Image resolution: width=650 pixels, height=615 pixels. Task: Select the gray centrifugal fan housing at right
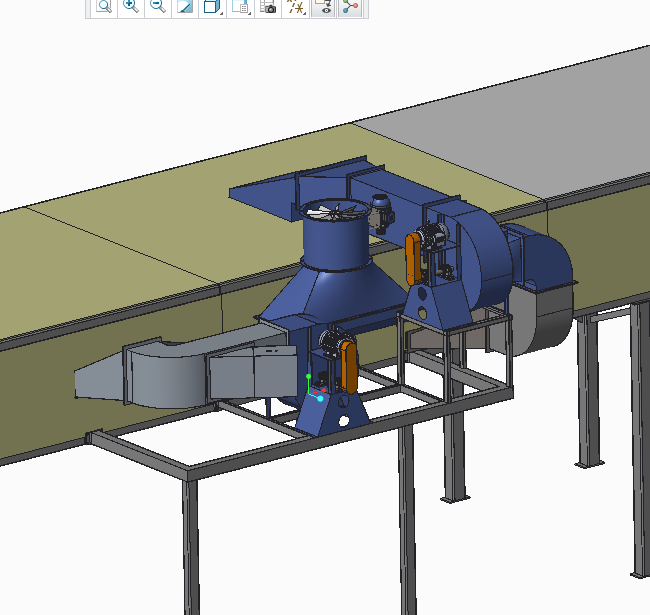pyautogui.click(x=539, y=319)
